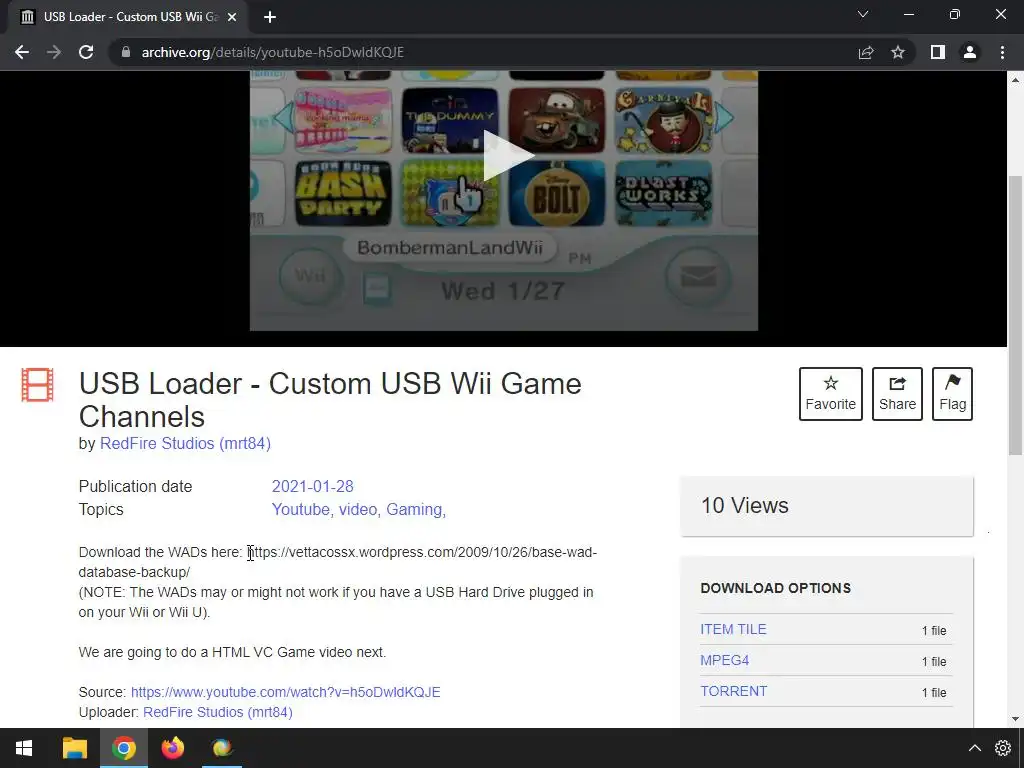The height and width of the screenshot is (768, 1024).
Task: Click the vettacossx wordpress URL text
Action: (338, 562)
